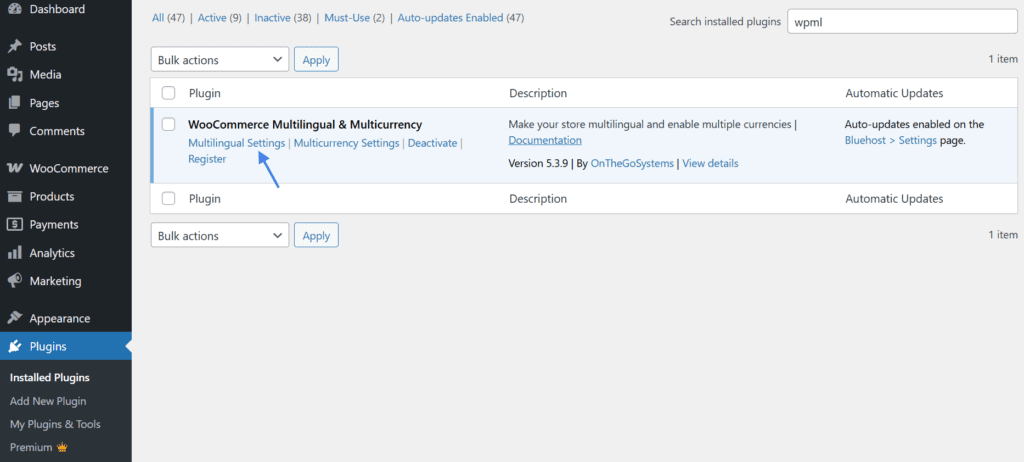
Task: Click the Plugins plug icon
Action: pos(14,346)
